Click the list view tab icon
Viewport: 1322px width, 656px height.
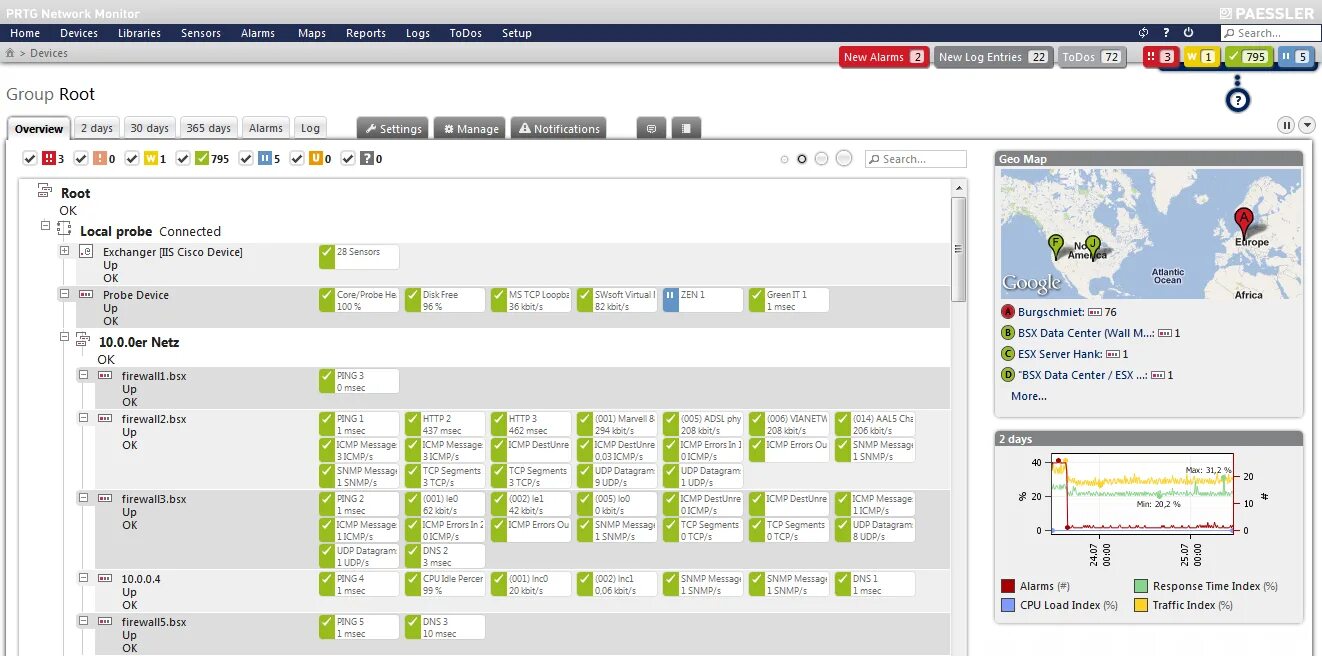685,128
